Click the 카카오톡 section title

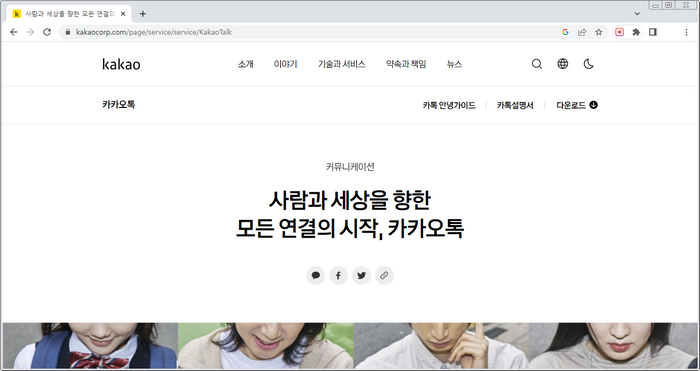tap(118, 104)
